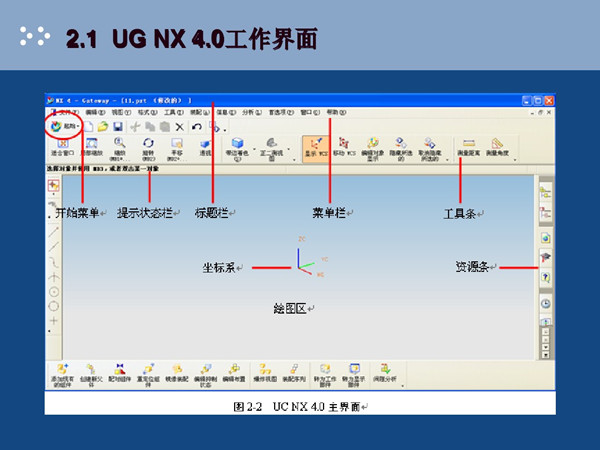Click 添加现有的组件 Add existing component icon
This screenshot has width=600, height=450.
click(62, 375)
